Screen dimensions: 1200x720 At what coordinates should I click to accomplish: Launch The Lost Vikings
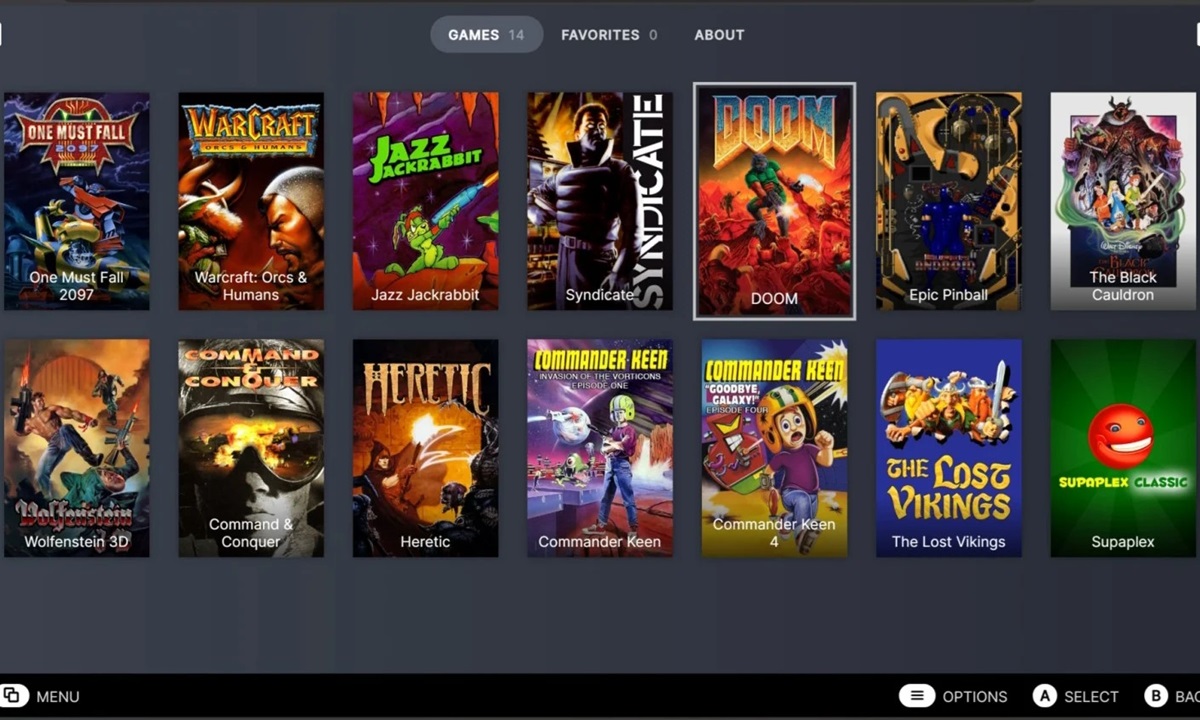(x=948, y=448)
